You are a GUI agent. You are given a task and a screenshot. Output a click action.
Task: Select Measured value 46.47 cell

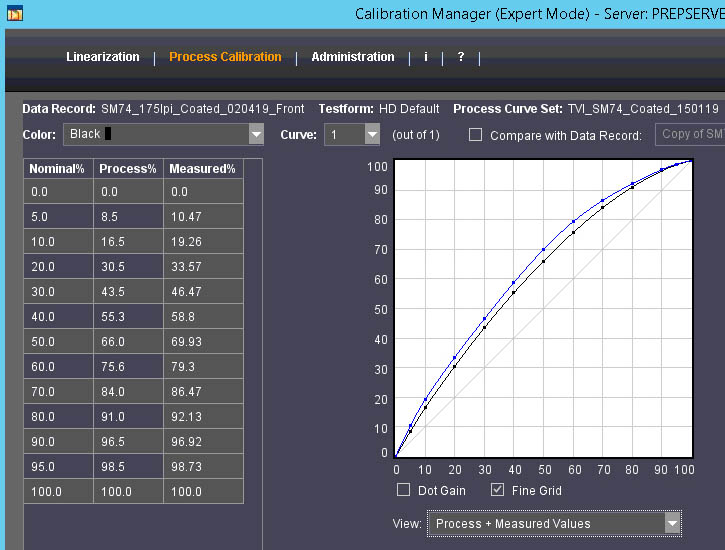coord(203,291)
